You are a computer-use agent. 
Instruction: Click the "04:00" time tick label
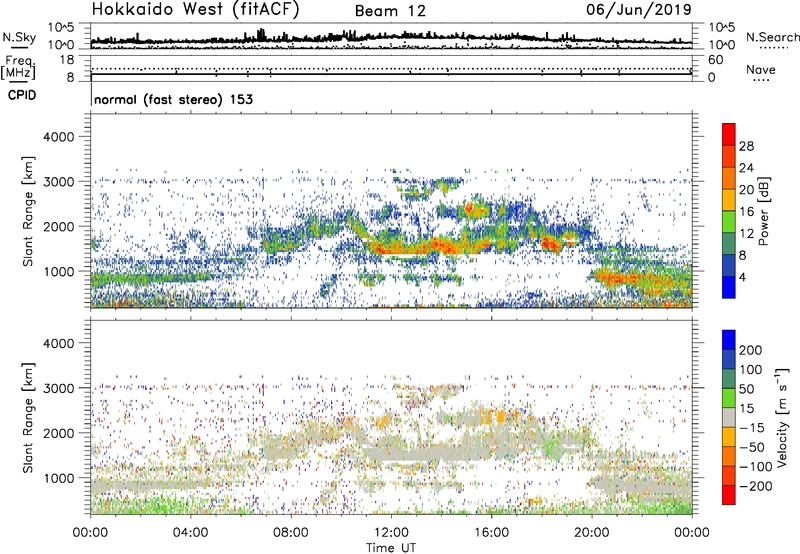(x=190, y=533)
